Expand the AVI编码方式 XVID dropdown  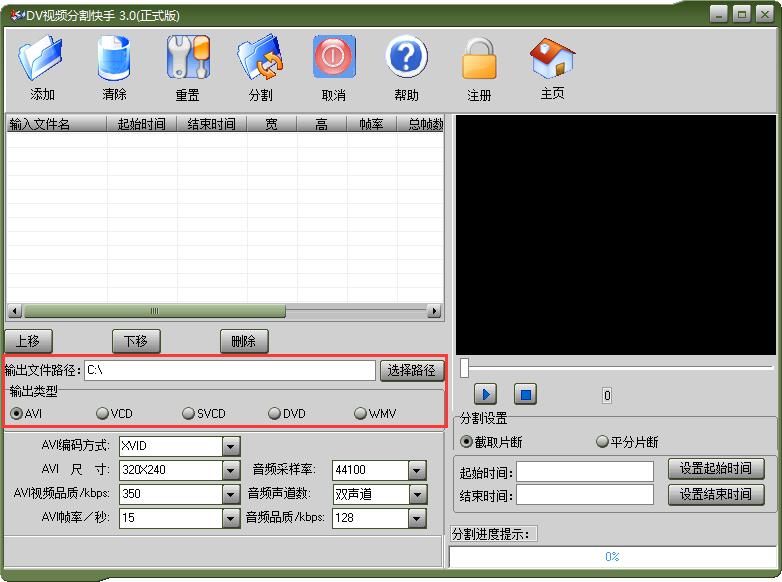pos(231,446)
